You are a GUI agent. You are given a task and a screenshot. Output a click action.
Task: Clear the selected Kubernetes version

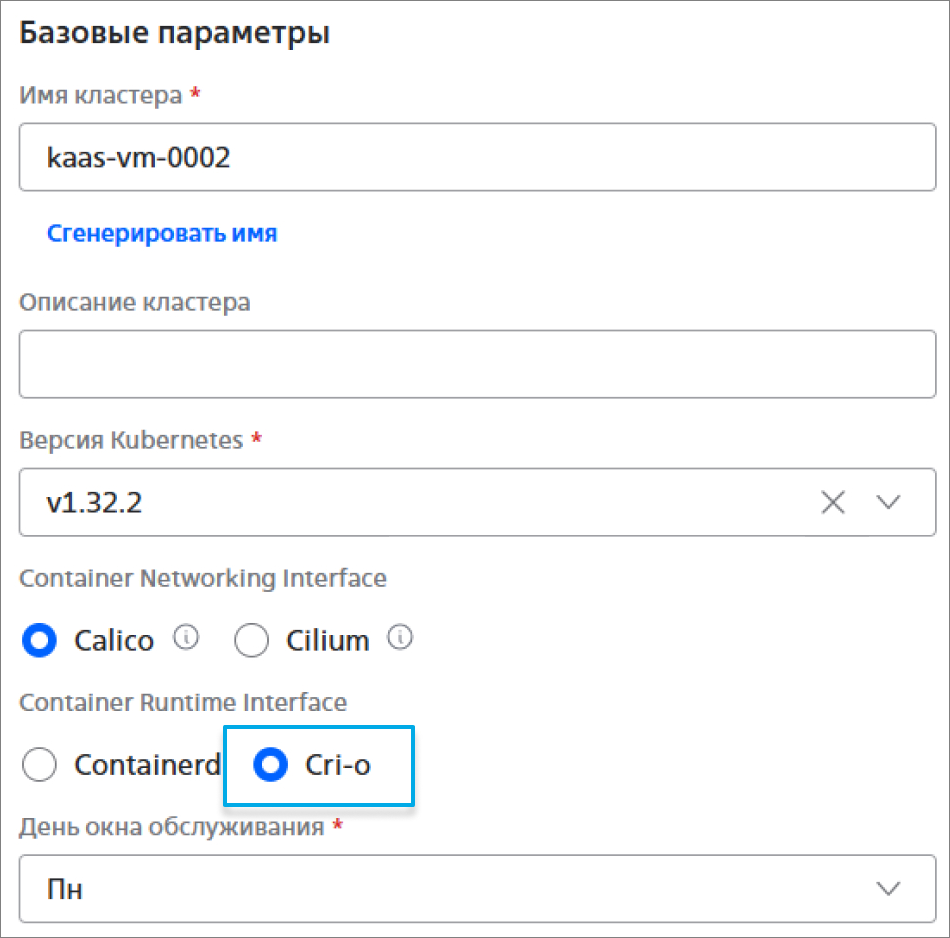click(x=832, y=502)
